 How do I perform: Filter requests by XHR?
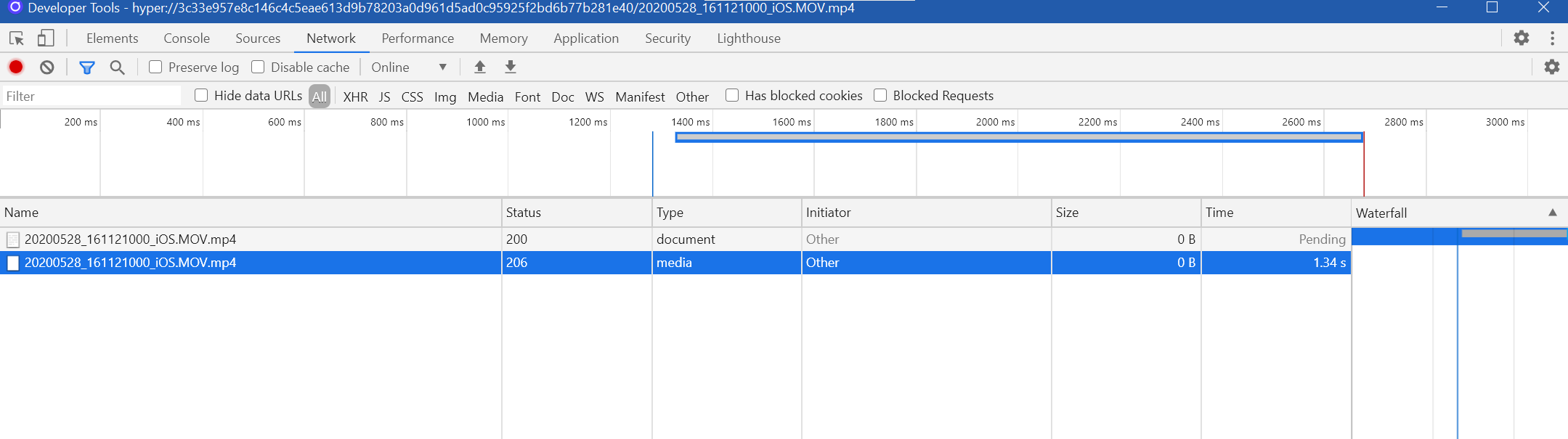click(x=355, y=97)
